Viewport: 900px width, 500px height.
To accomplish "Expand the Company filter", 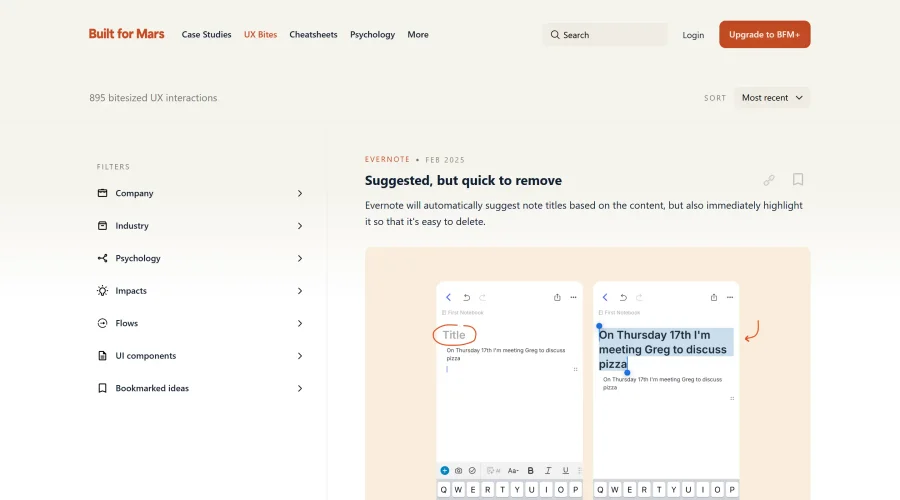I will click(x=200, y=193).
